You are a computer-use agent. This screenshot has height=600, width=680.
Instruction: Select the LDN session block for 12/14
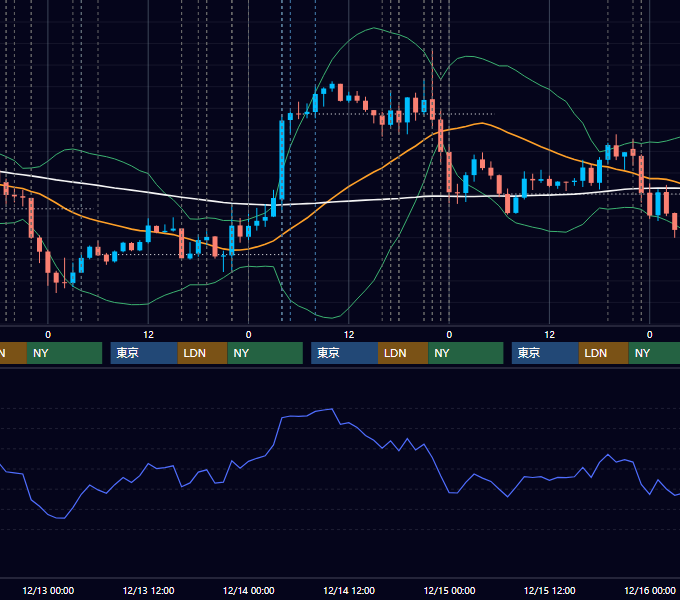click(x=403, y=353)
